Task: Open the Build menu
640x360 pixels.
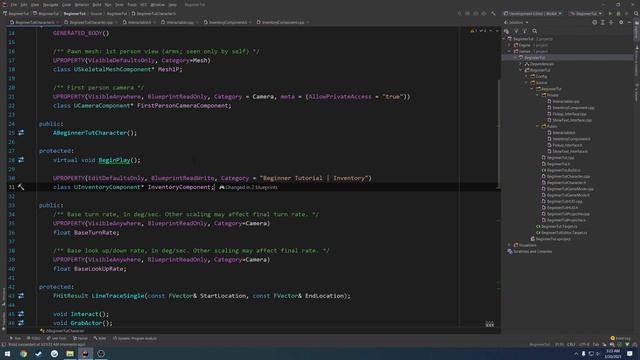Action: pyautogui.click(x=97, y=4)
